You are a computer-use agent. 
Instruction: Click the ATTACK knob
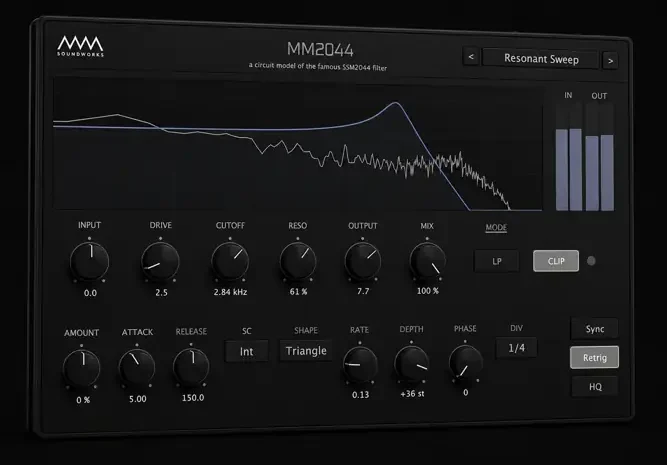coord(137,367)
